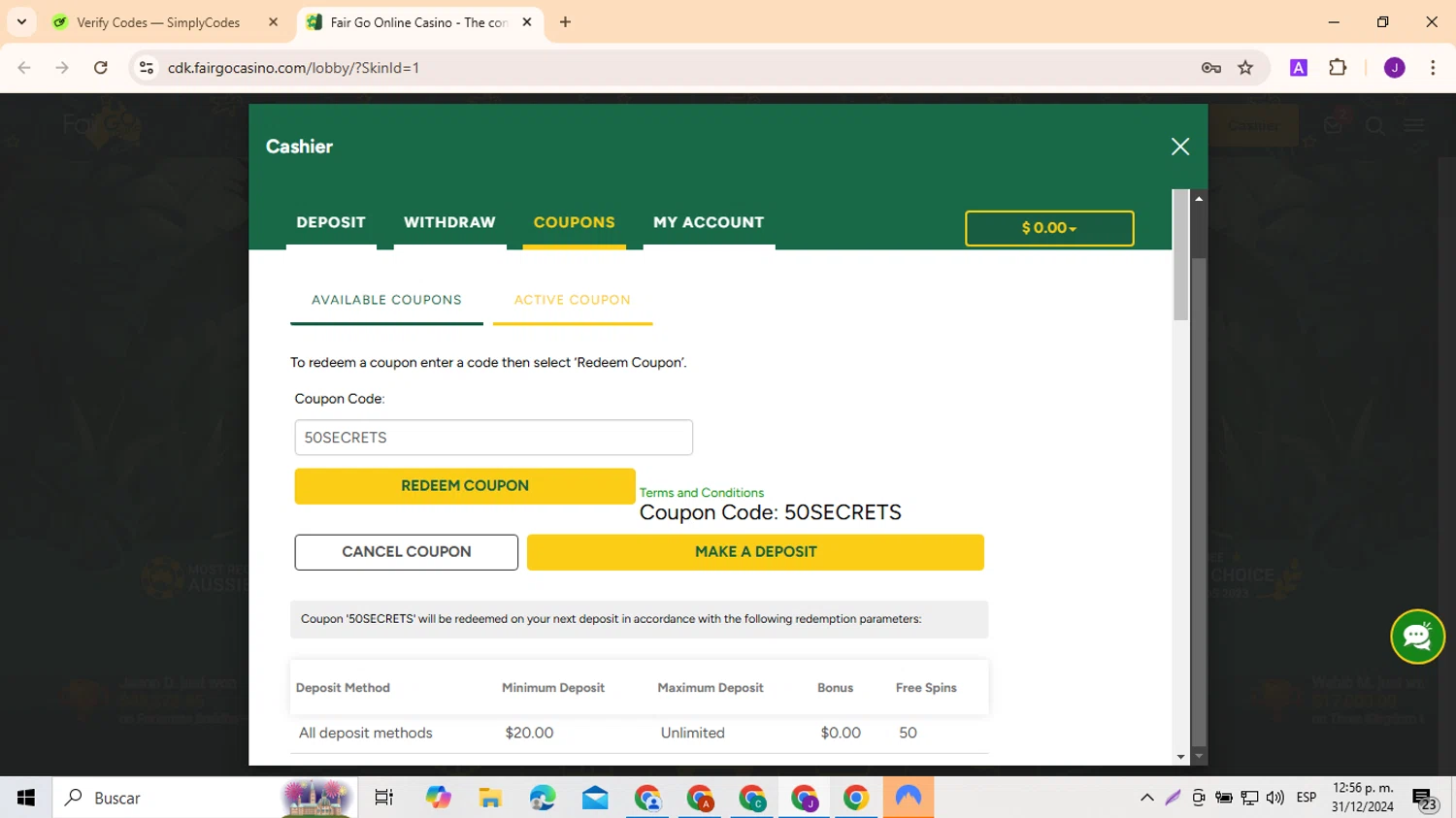Click the 'All deposit methods' table cell
The image size is (1456, 818).
(x=365, y=734)
